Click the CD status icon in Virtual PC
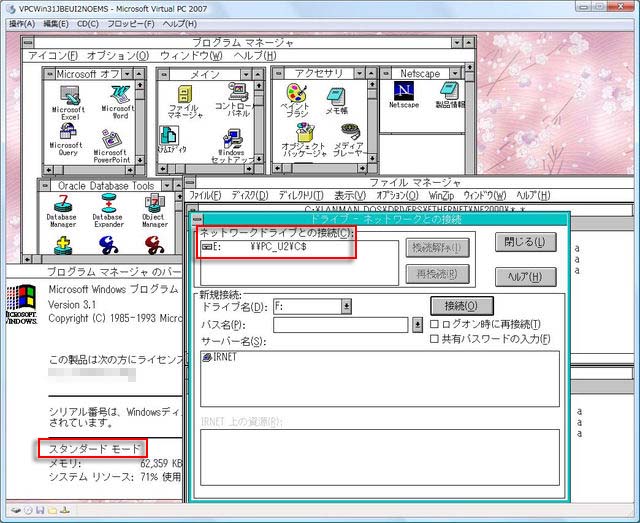640x523 pixels. pos(28,510)
